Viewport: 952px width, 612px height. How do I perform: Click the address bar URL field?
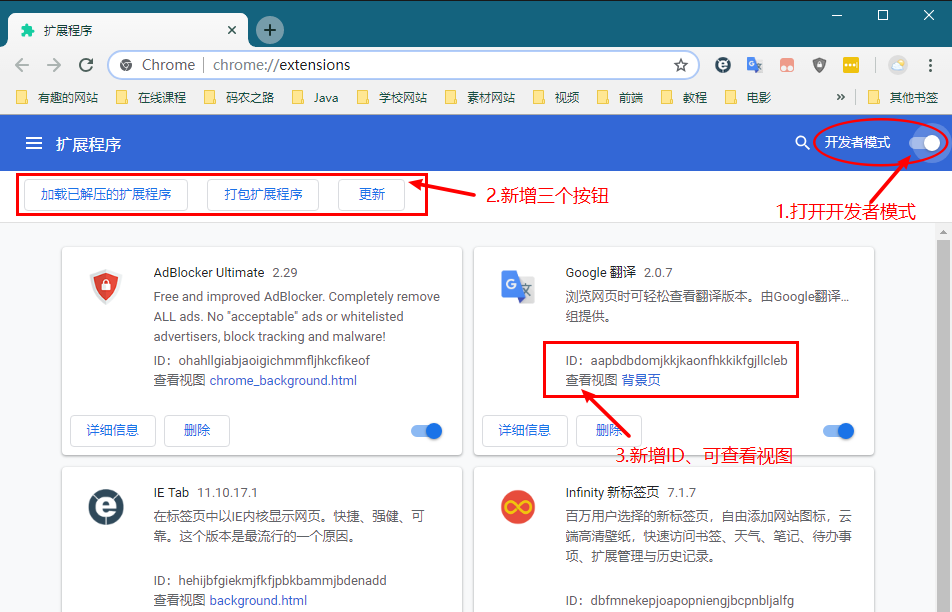coord(403,65)
